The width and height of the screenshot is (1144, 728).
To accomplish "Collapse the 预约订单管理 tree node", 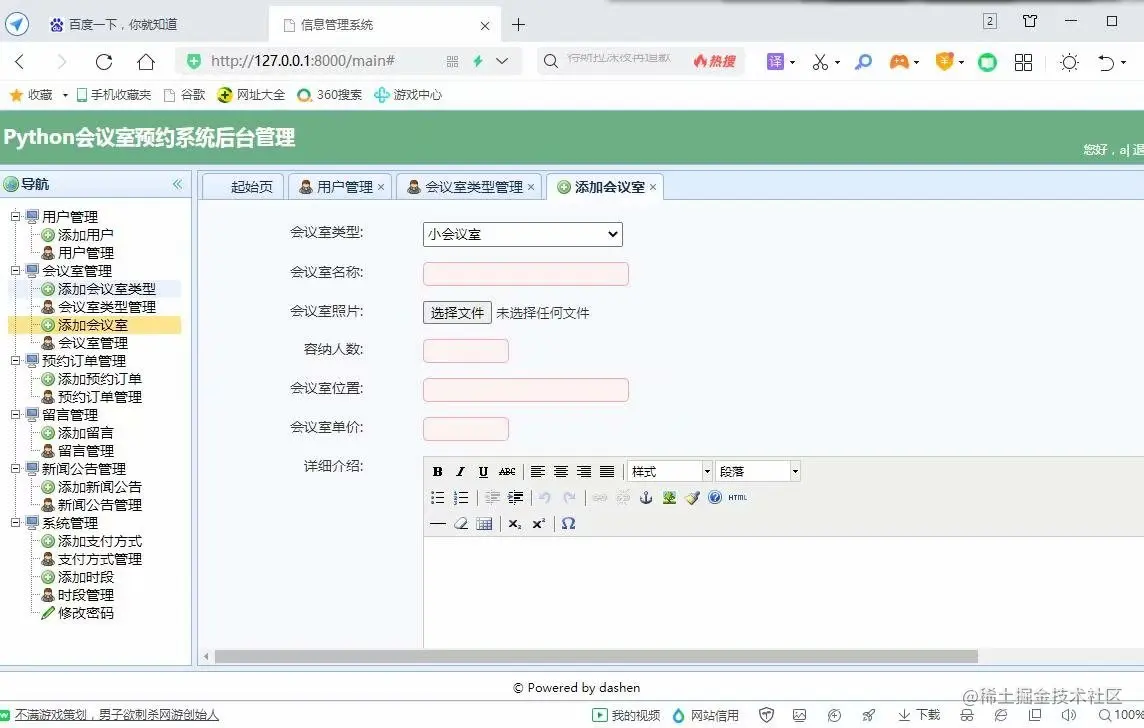I will (x=15, y=360).
